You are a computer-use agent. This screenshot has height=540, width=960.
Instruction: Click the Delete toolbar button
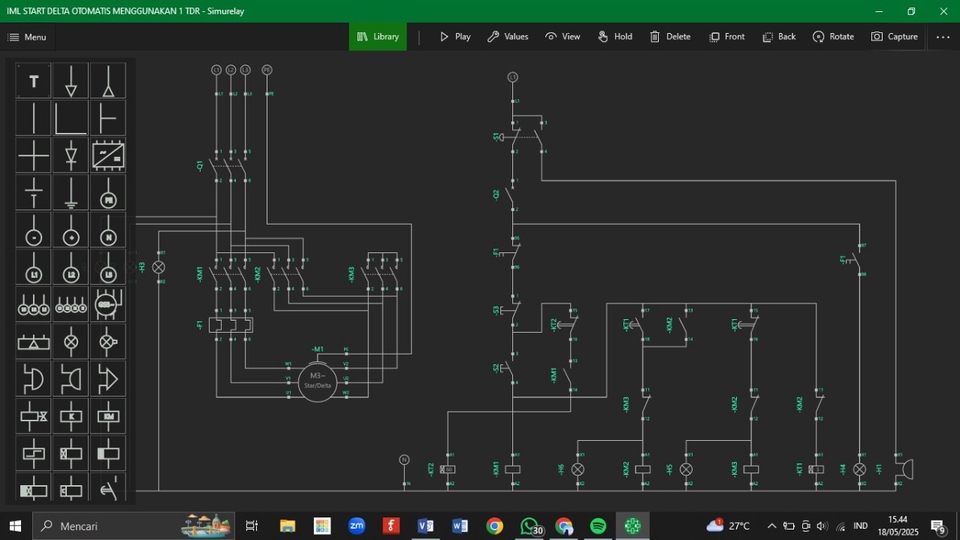[x=670, y=37]
